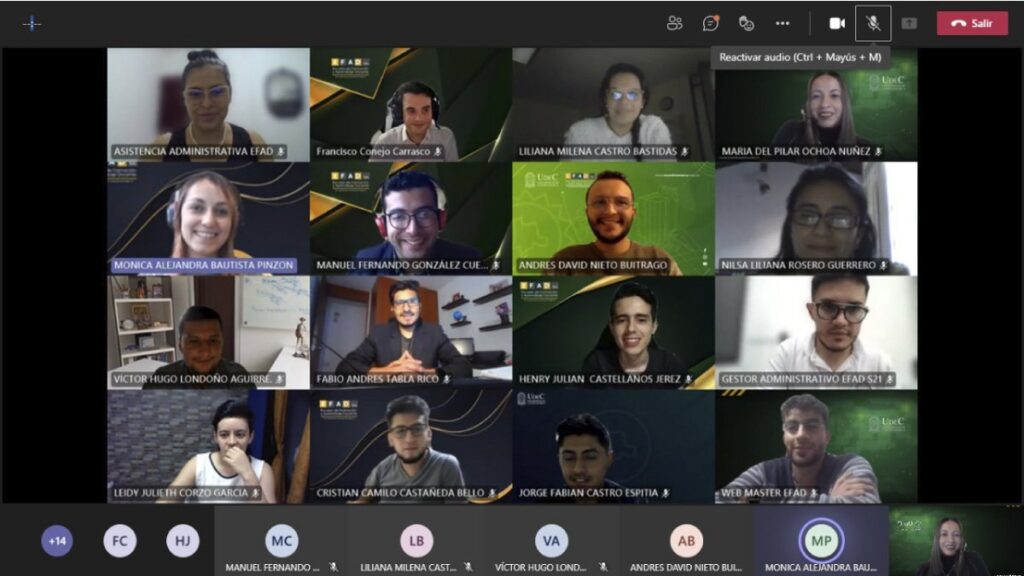The image size is (1024, 576).
Task: Click mic icon beside LILIANA MILENA CASTRO BASTIDAS
Action: point(684,152)
